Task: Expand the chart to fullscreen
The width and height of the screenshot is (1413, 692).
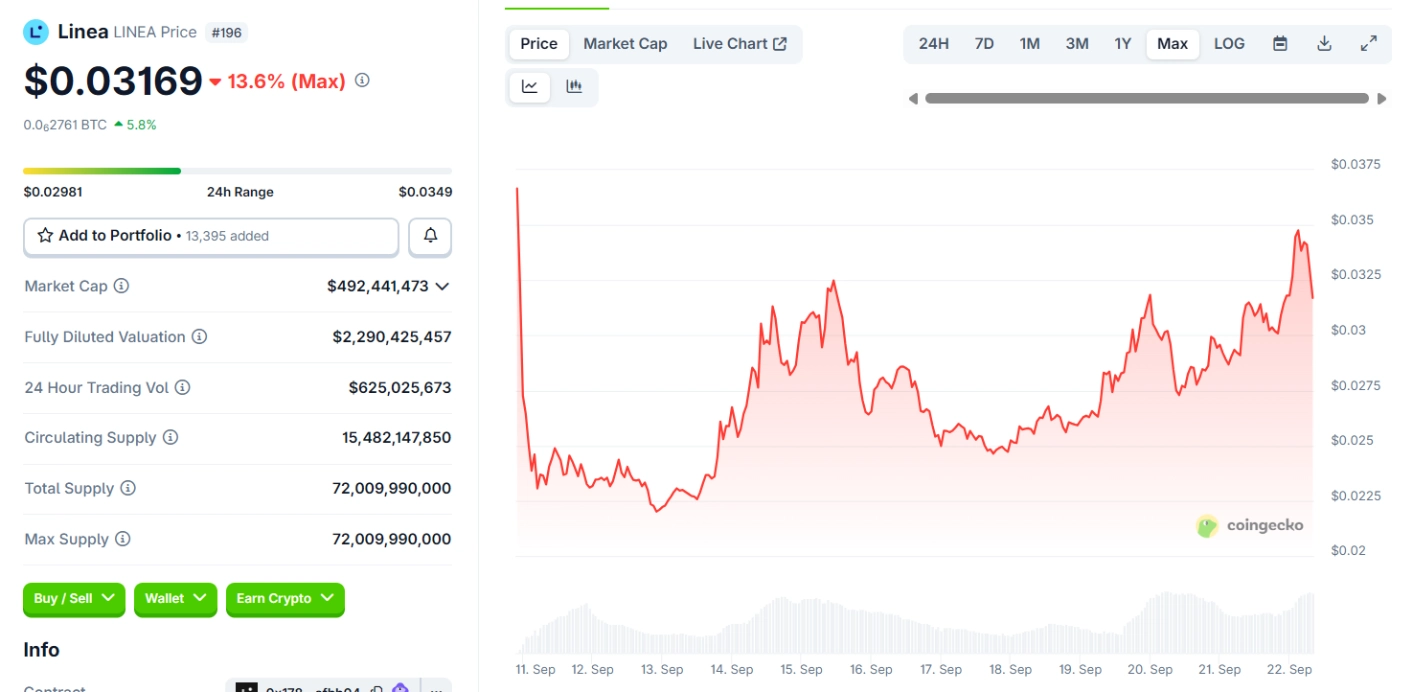Action: (1368, 44)
